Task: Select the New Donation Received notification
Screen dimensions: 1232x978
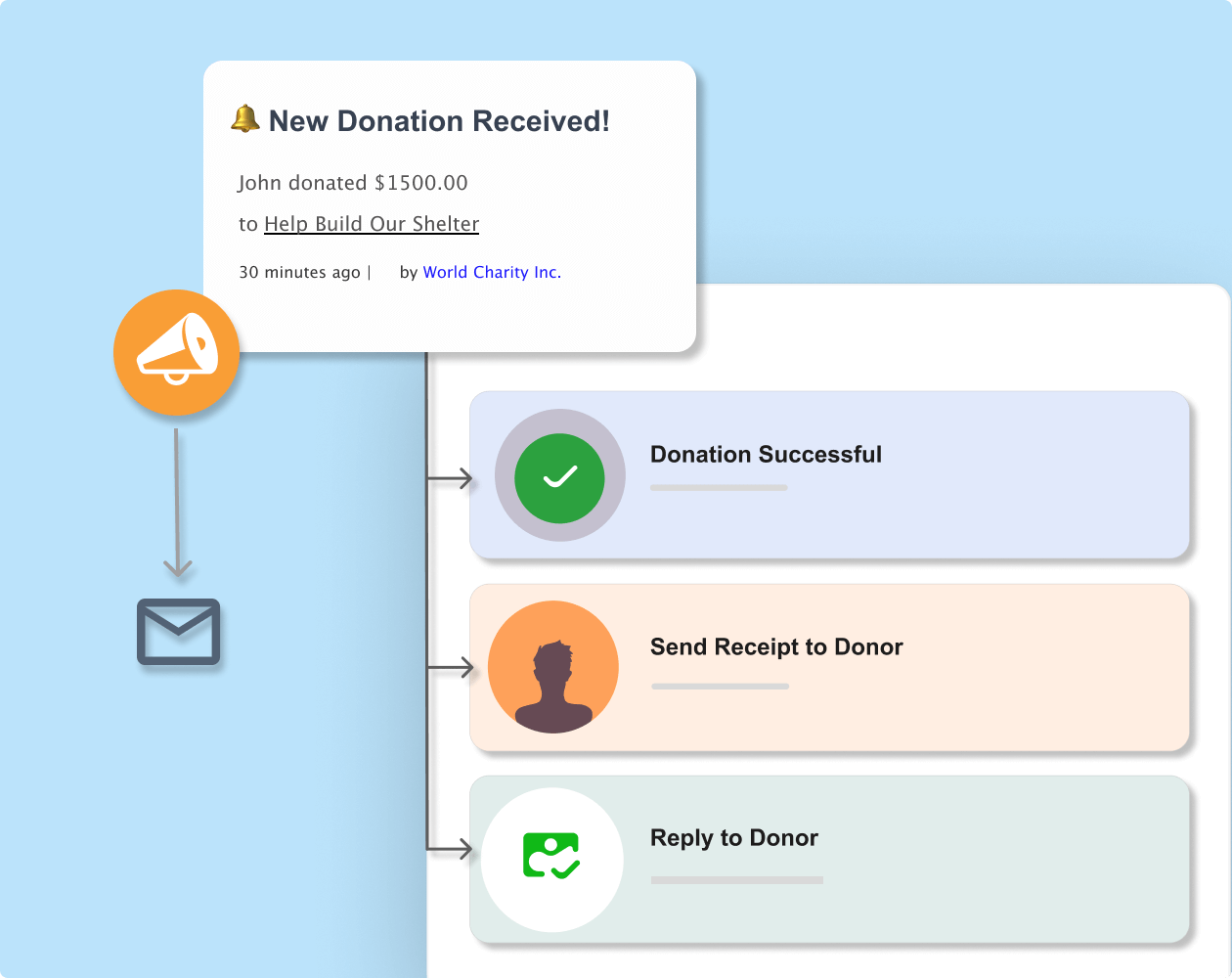Action: coord(449,205)
